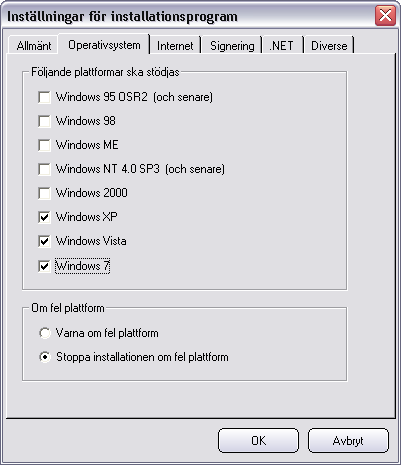Screen dimensions: 401x465
Task: Go to the Signering tab
Action: click(232, 45)
